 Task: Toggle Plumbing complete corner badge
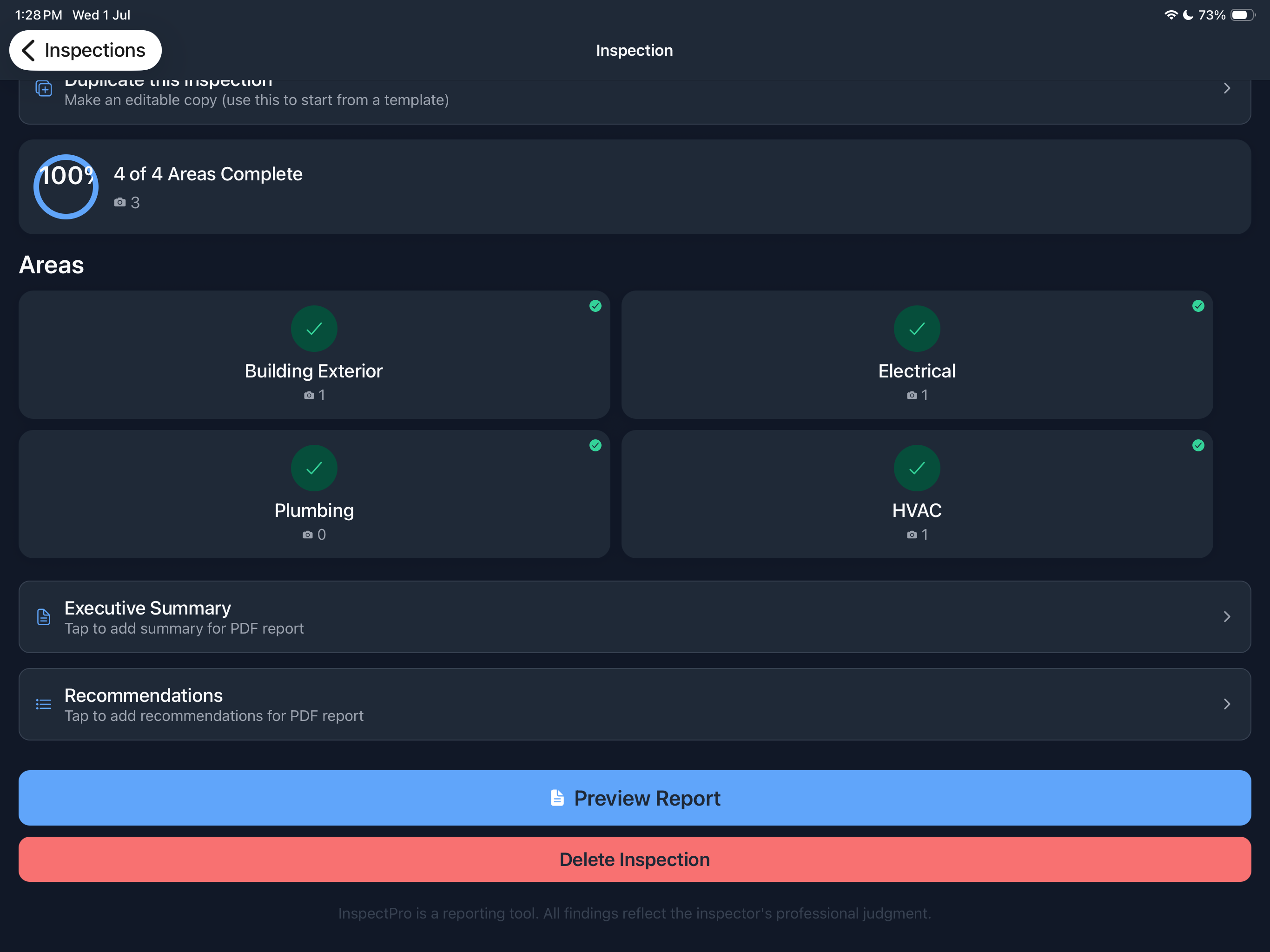tap(595, 446)
